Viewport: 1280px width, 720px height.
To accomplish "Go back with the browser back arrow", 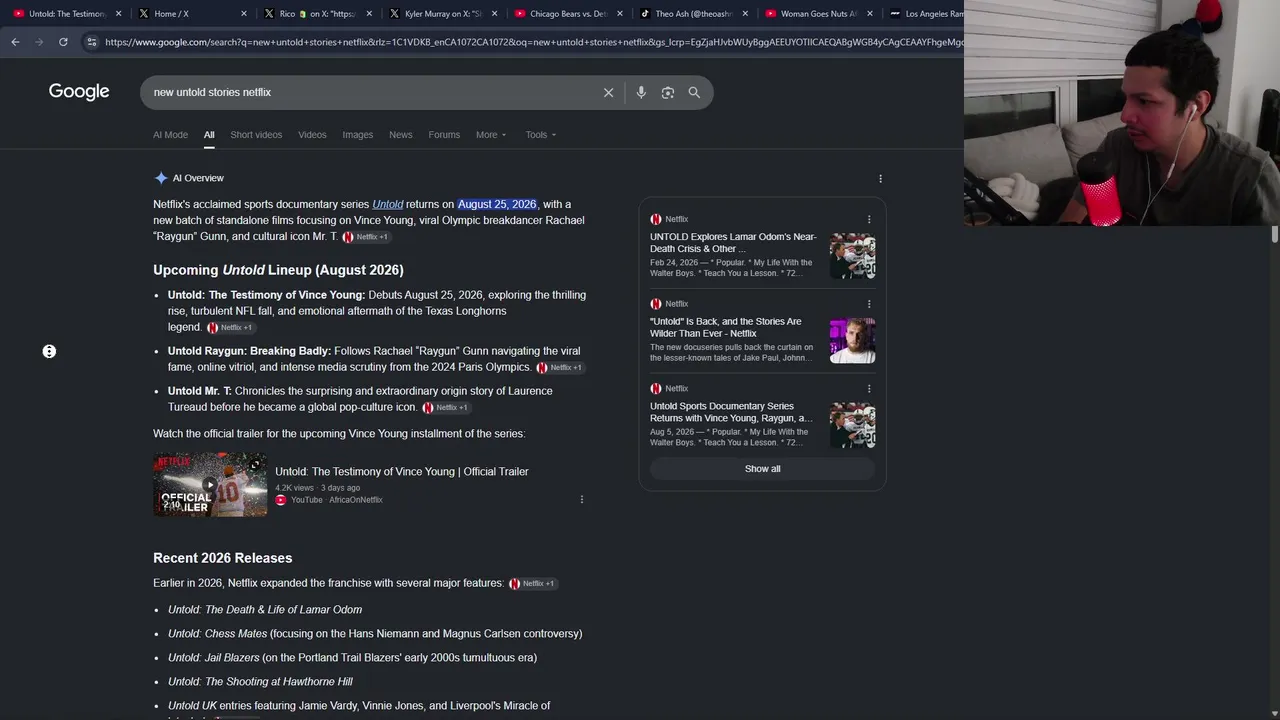I will pos(15,42).
